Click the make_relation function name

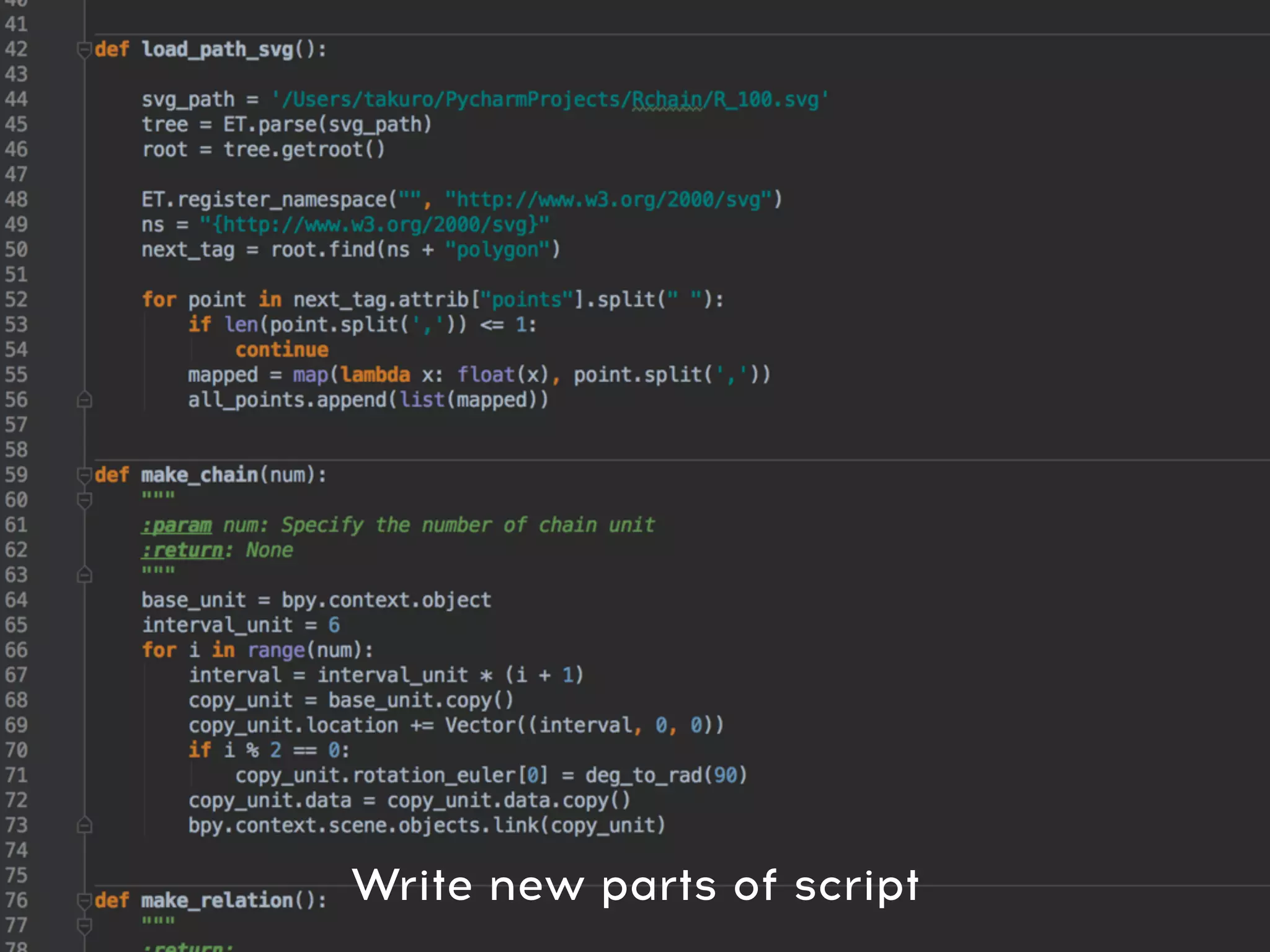point(217,900)
